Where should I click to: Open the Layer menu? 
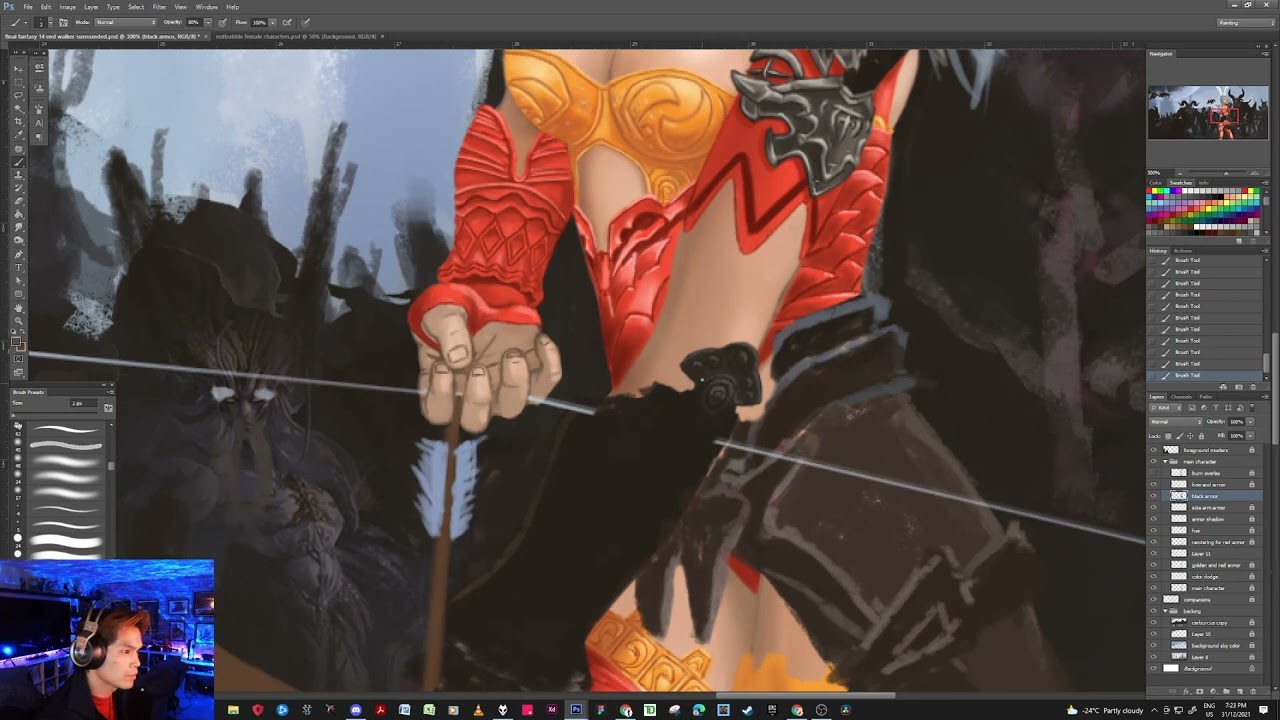click(x=91, y=7)
